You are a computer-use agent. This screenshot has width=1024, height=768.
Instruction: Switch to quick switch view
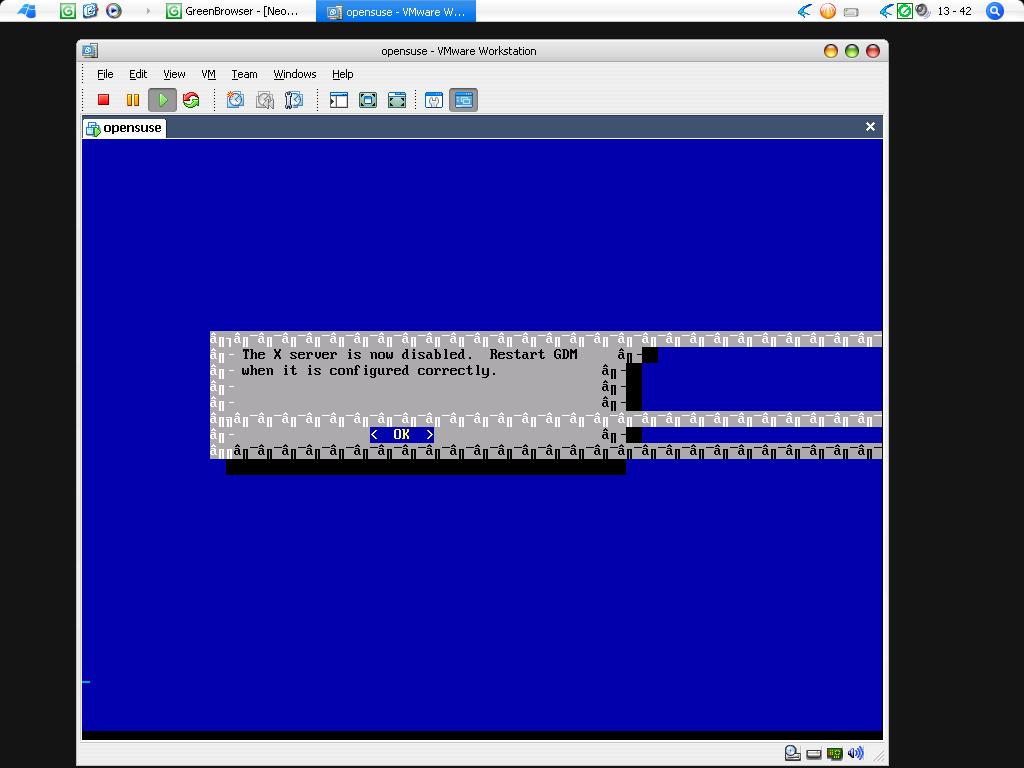point(397,99)
